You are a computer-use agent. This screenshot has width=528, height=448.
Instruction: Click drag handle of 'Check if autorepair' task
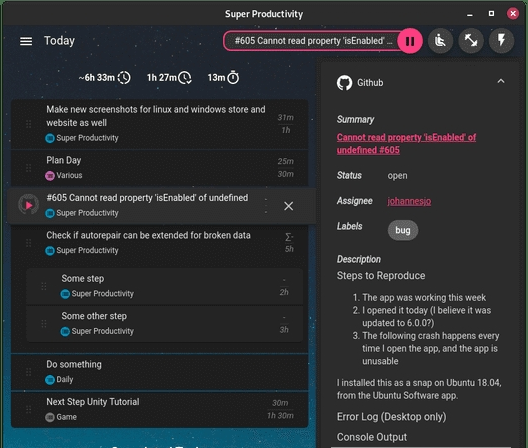(29, 243)
